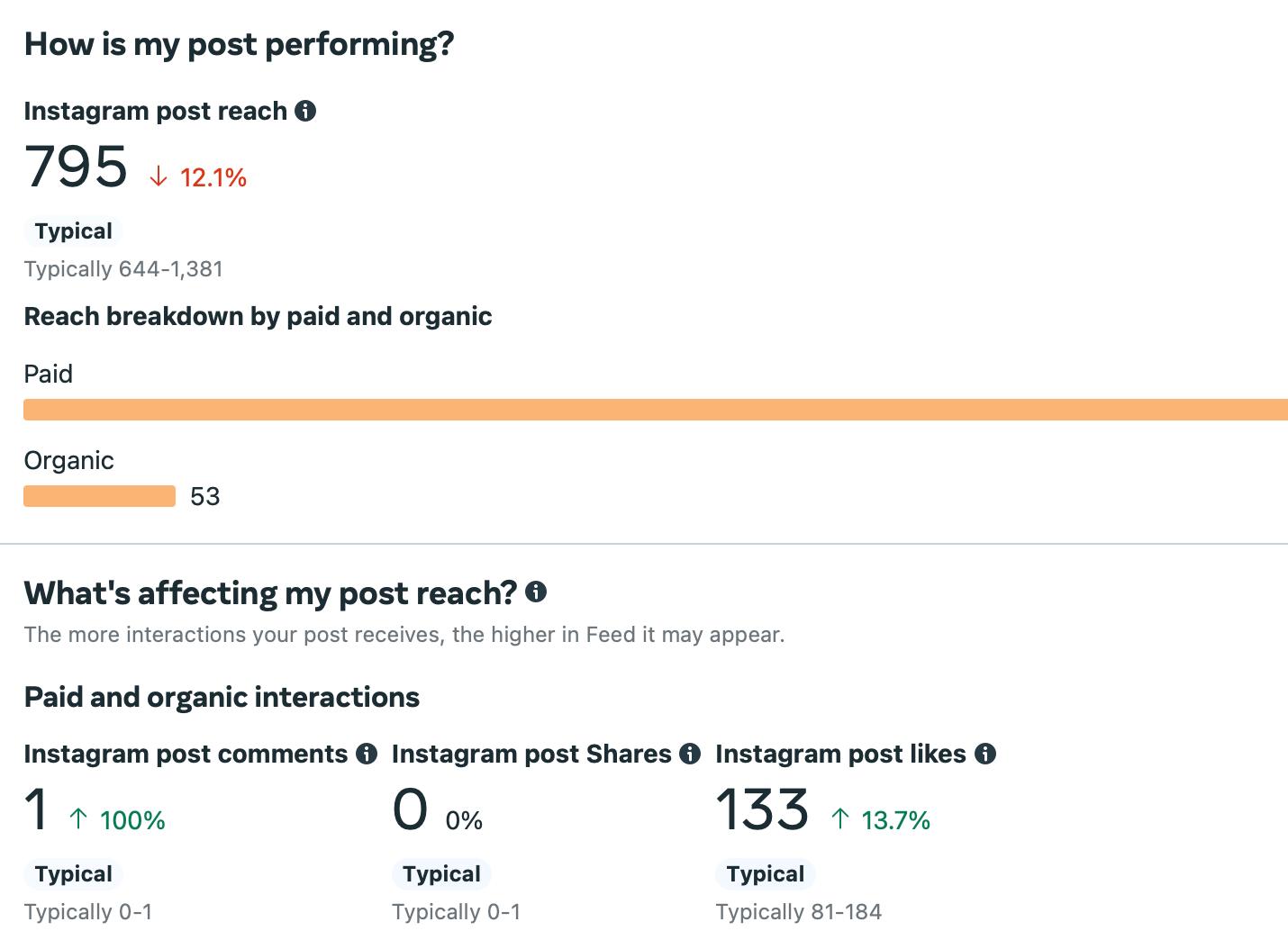Click green up arrow beside 13.7%

pos(840,818)
